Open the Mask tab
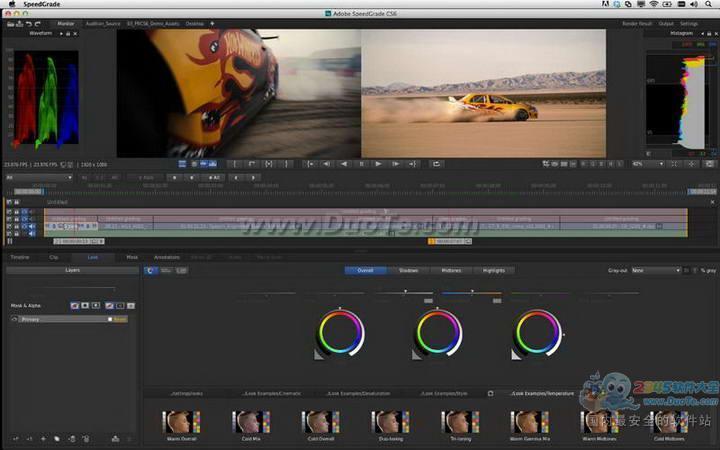The width and height of the screenshot is (720, 450). 132,257
